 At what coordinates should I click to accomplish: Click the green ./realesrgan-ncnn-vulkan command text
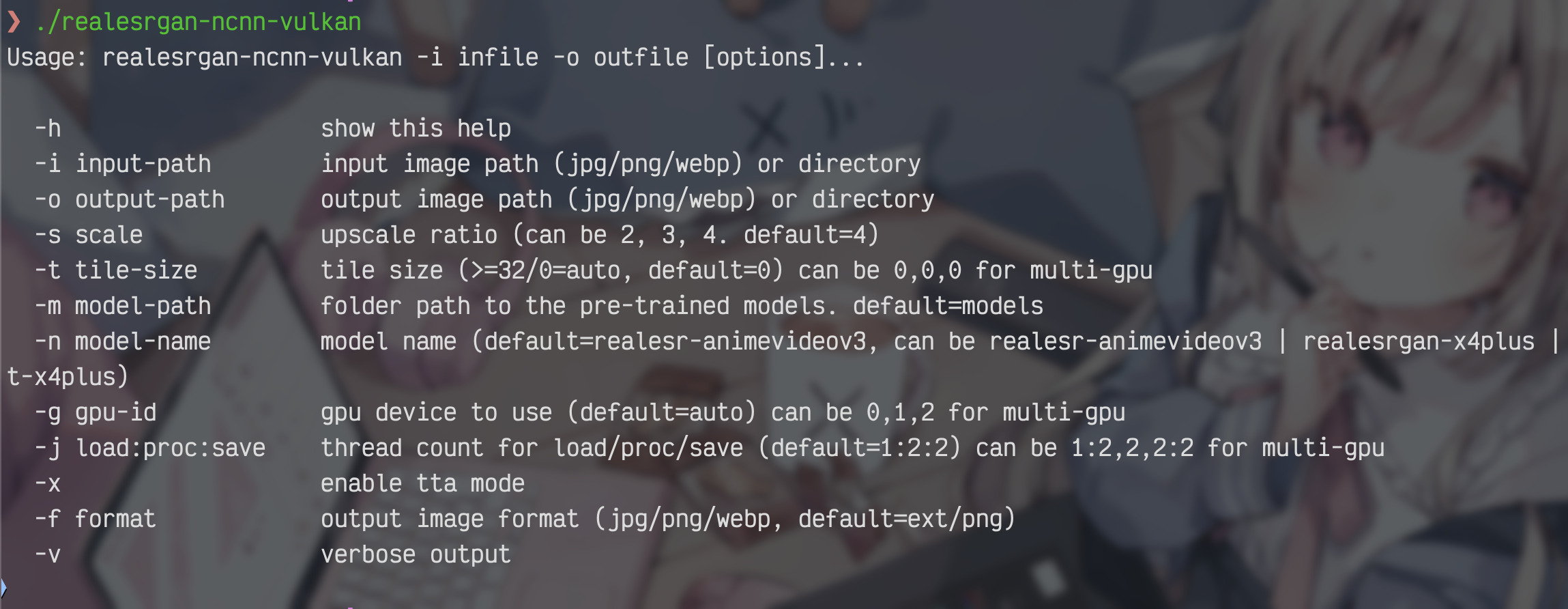198,22
